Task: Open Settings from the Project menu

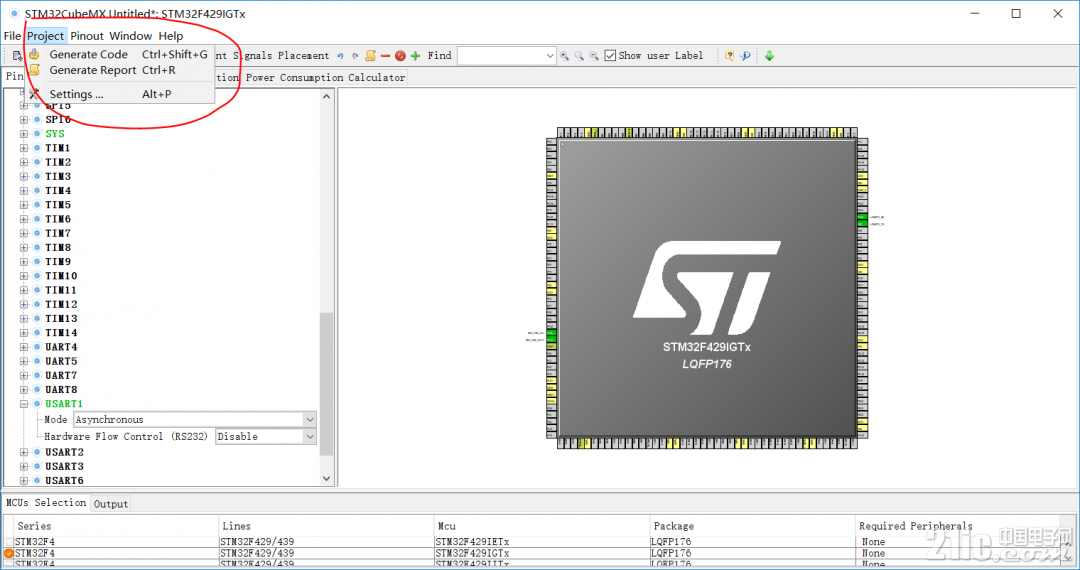Action: (x=118, y=94)
